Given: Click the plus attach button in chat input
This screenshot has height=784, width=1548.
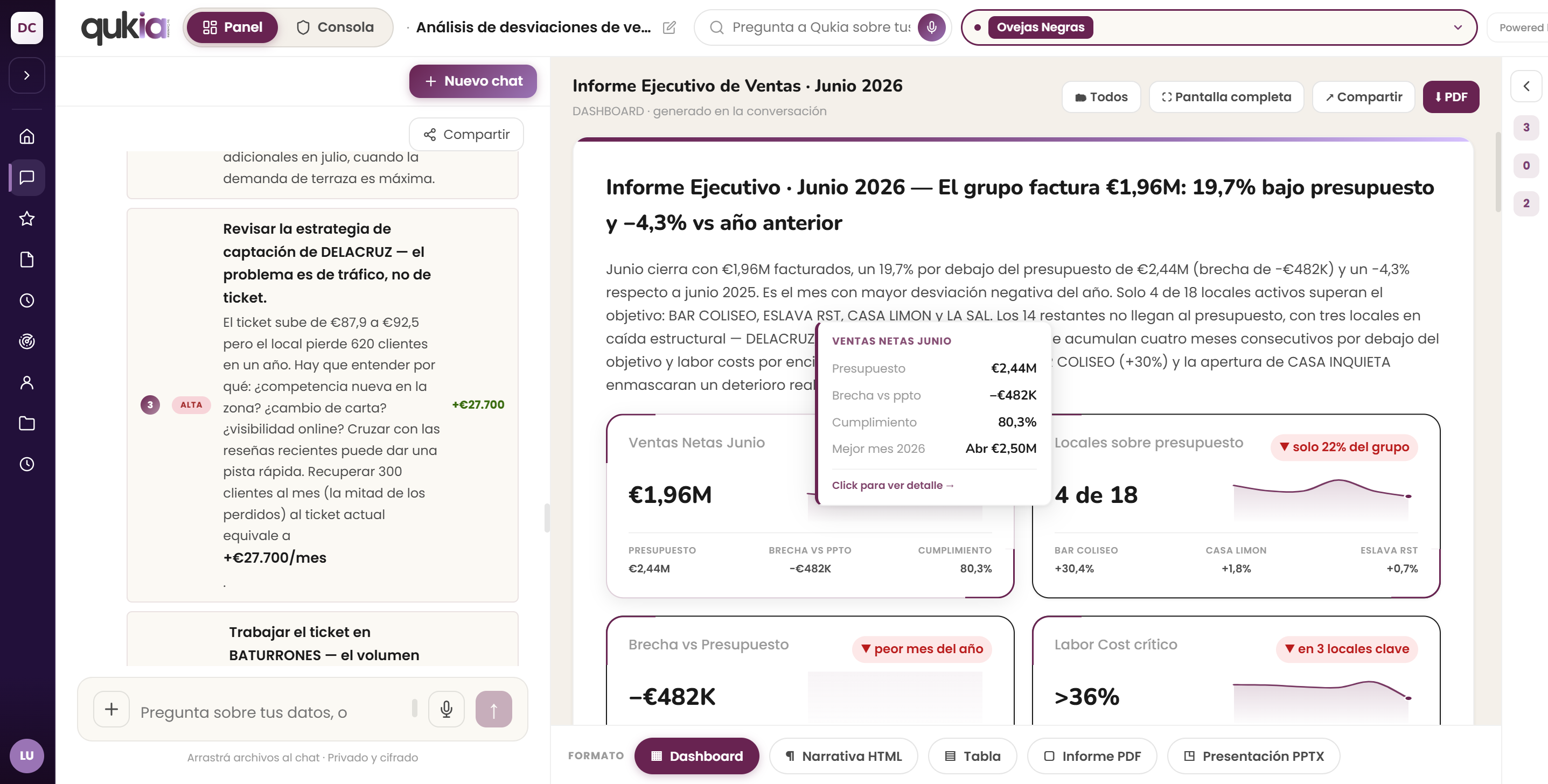Looking at the screenshot, I should point(111,709).
